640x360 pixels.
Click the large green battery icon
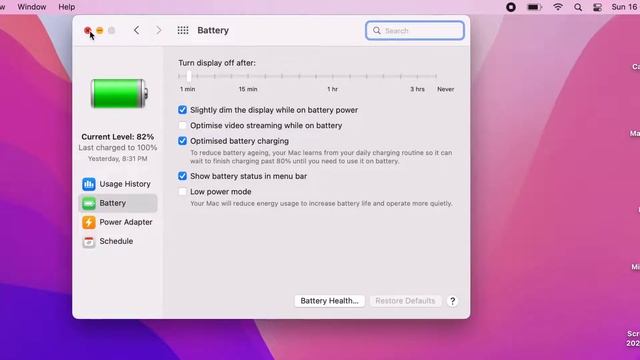[x=119, y=93]
